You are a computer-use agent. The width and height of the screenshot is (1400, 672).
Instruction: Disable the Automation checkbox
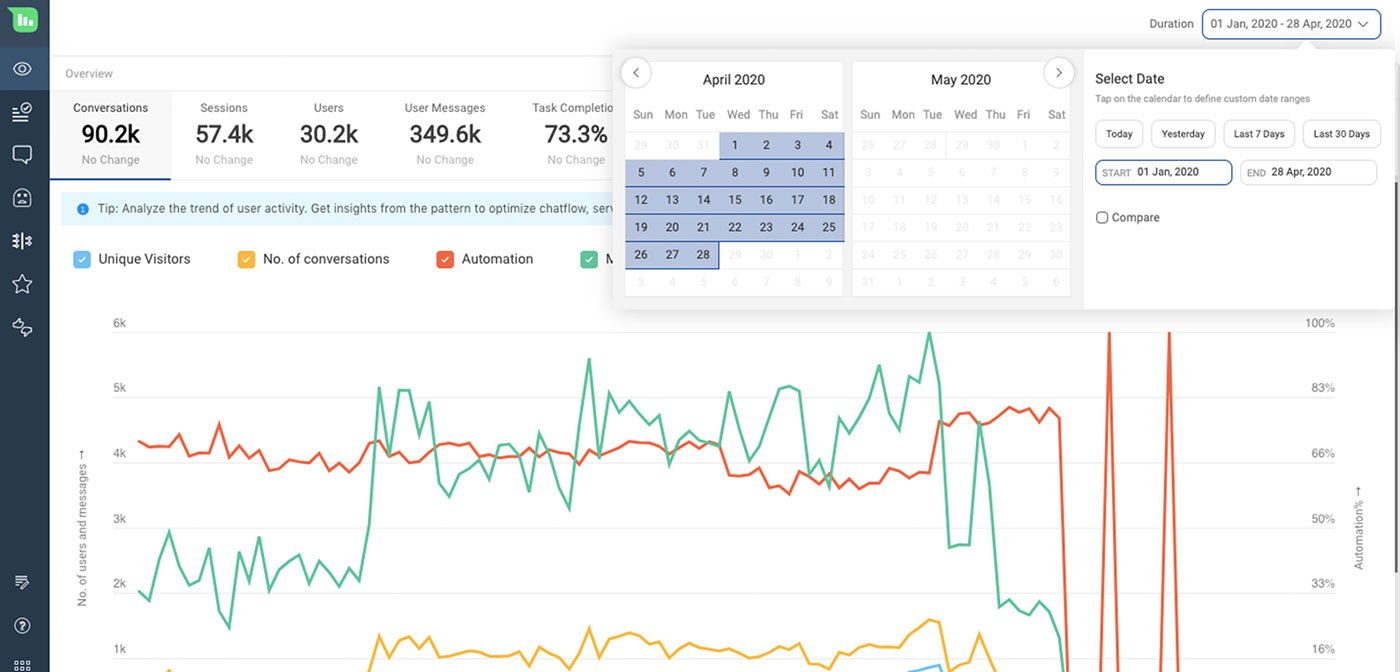pyautogui.click(x=445, y=258)
